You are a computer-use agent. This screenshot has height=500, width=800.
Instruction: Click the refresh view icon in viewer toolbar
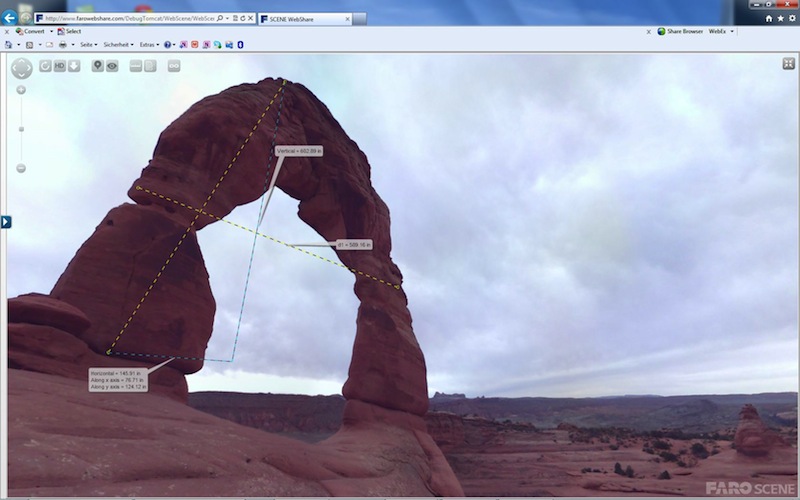tap(46, 66)
